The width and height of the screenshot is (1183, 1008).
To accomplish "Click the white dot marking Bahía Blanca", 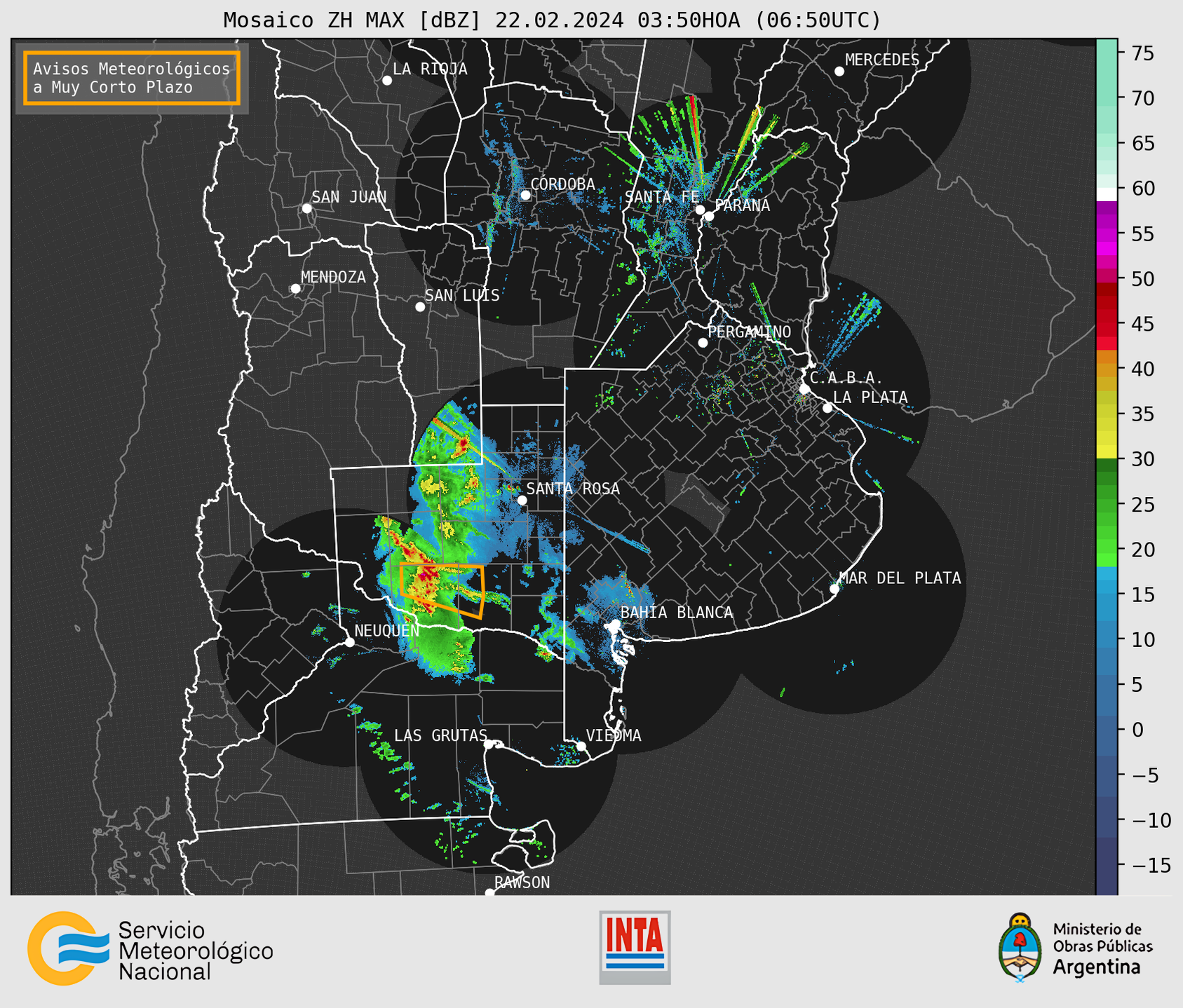I will pos(615,624).
